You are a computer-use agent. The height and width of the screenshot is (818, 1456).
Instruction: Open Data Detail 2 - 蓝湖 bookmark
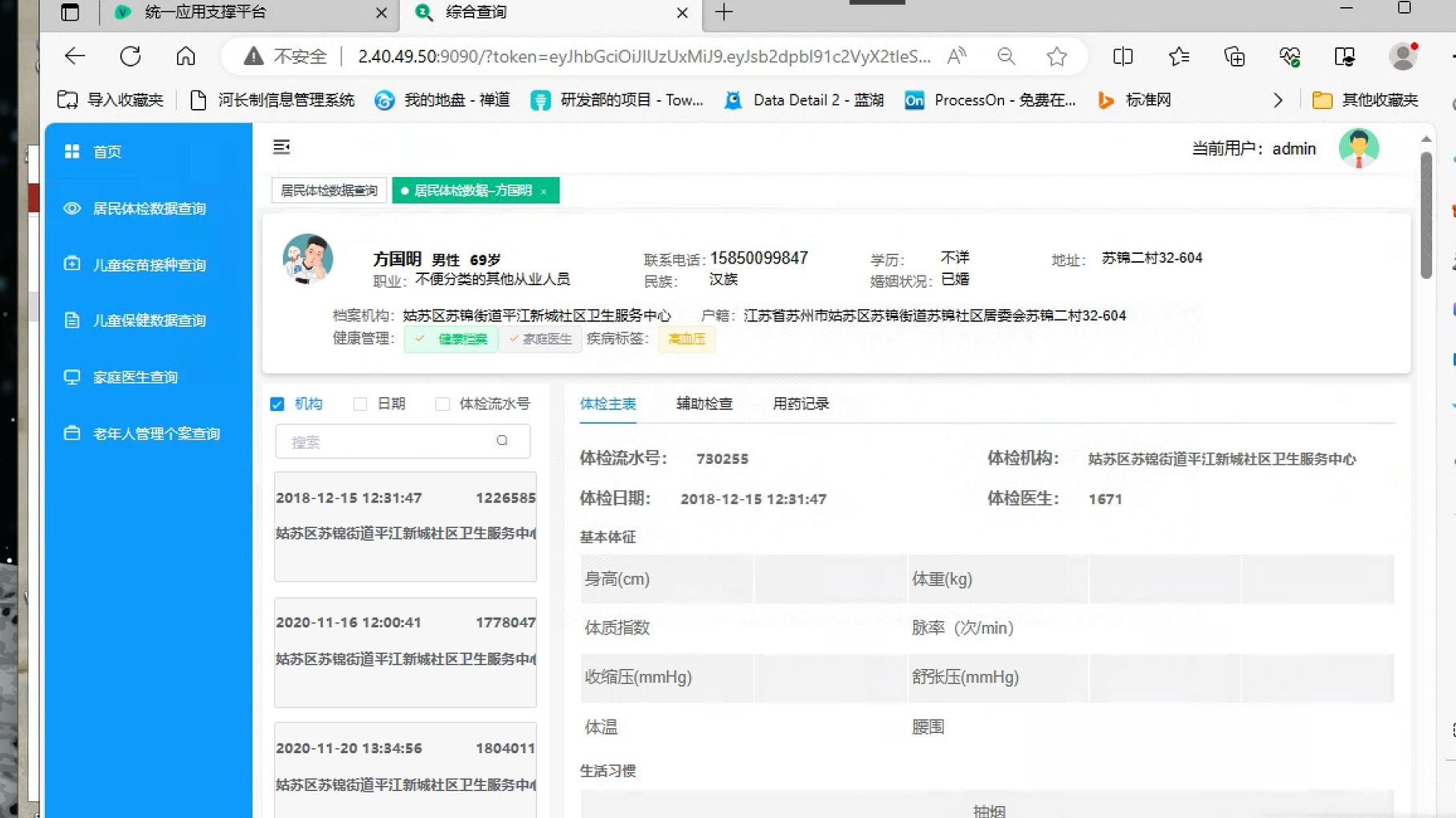[804, 100]
